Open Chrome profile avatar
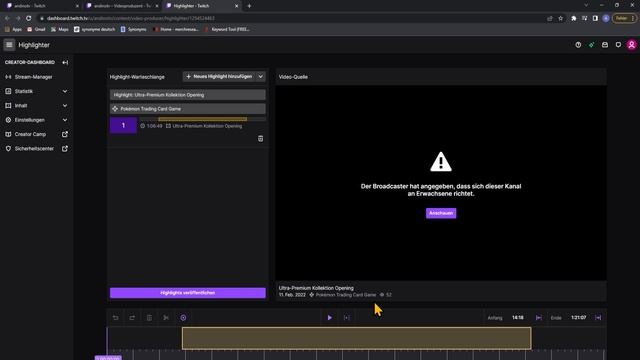Image resolution: width=640 pixels, height=360 pixels. [x=606, y=18]
